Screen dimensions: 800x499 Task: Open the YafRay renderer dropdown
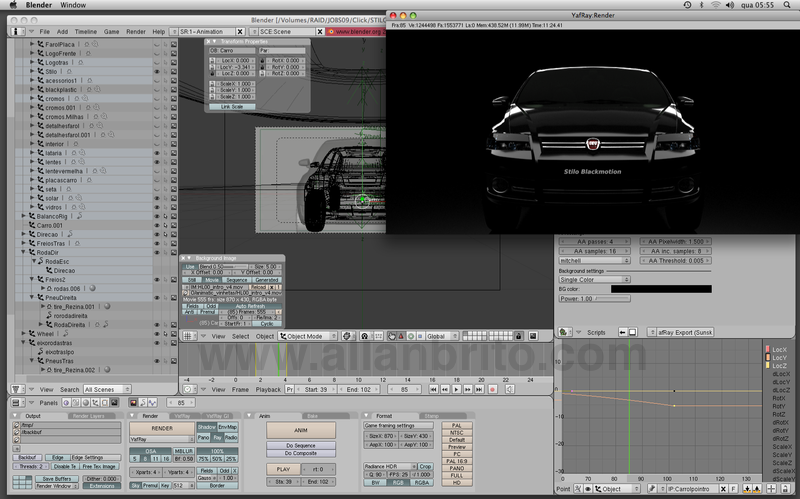(x=162, y=439)
